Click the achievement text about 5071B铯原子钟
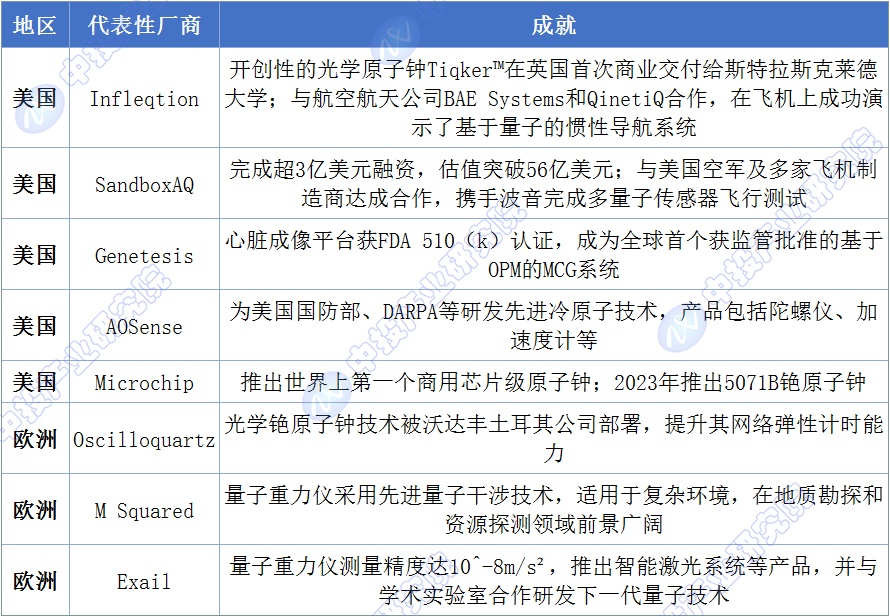Viewport: 890px width, 616px height. coord(554,382)
